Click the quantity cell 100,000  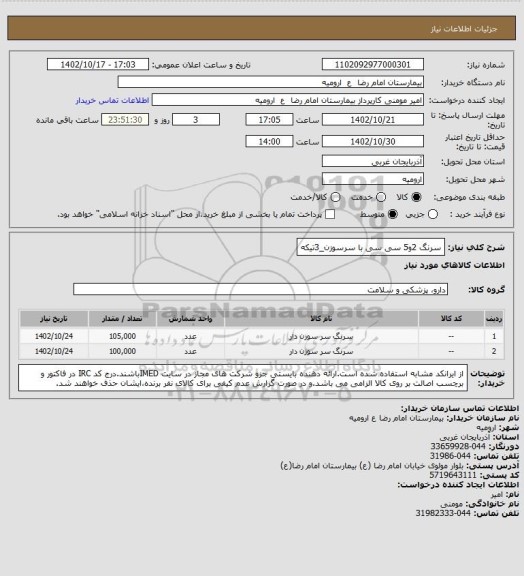point(122,351)
